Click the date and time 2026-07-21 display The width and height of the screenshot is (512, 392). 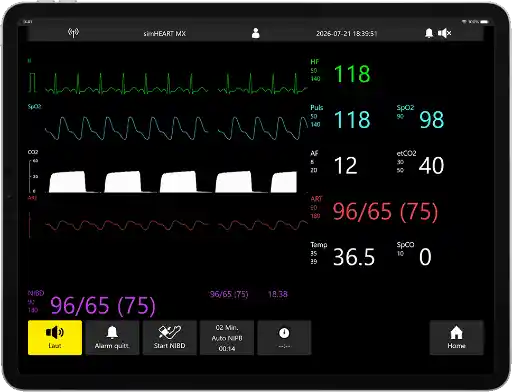click(x=346, y=33)
